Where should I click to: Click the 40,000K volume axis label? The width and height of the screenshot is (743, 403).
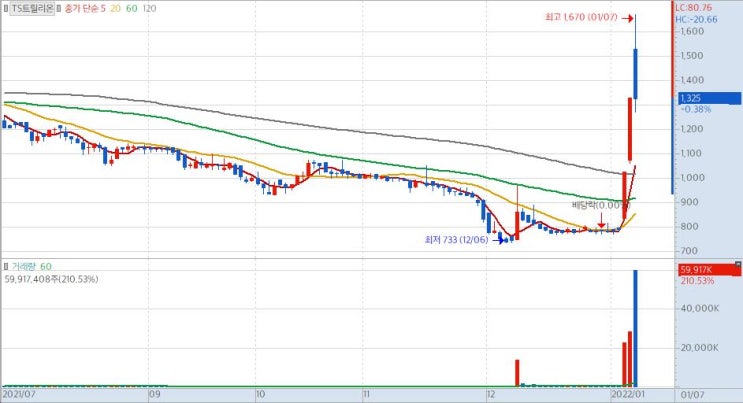coord(700,309)
